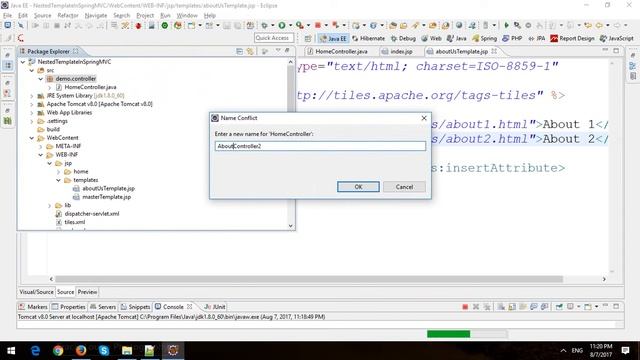
Task: Open Google Chrome from taskbar
Action: click(x=58, y=351)
